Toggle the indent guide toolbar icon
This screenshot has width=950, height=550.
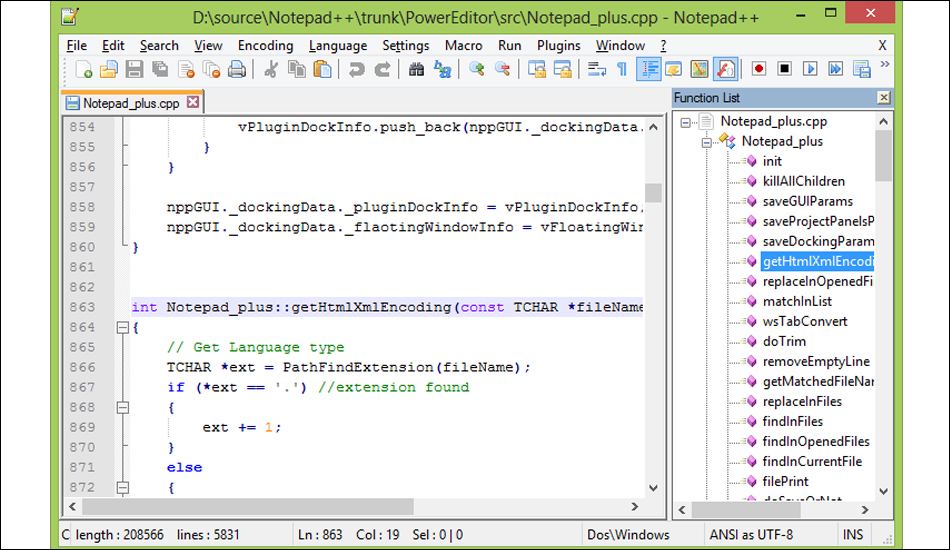(648, 70)
